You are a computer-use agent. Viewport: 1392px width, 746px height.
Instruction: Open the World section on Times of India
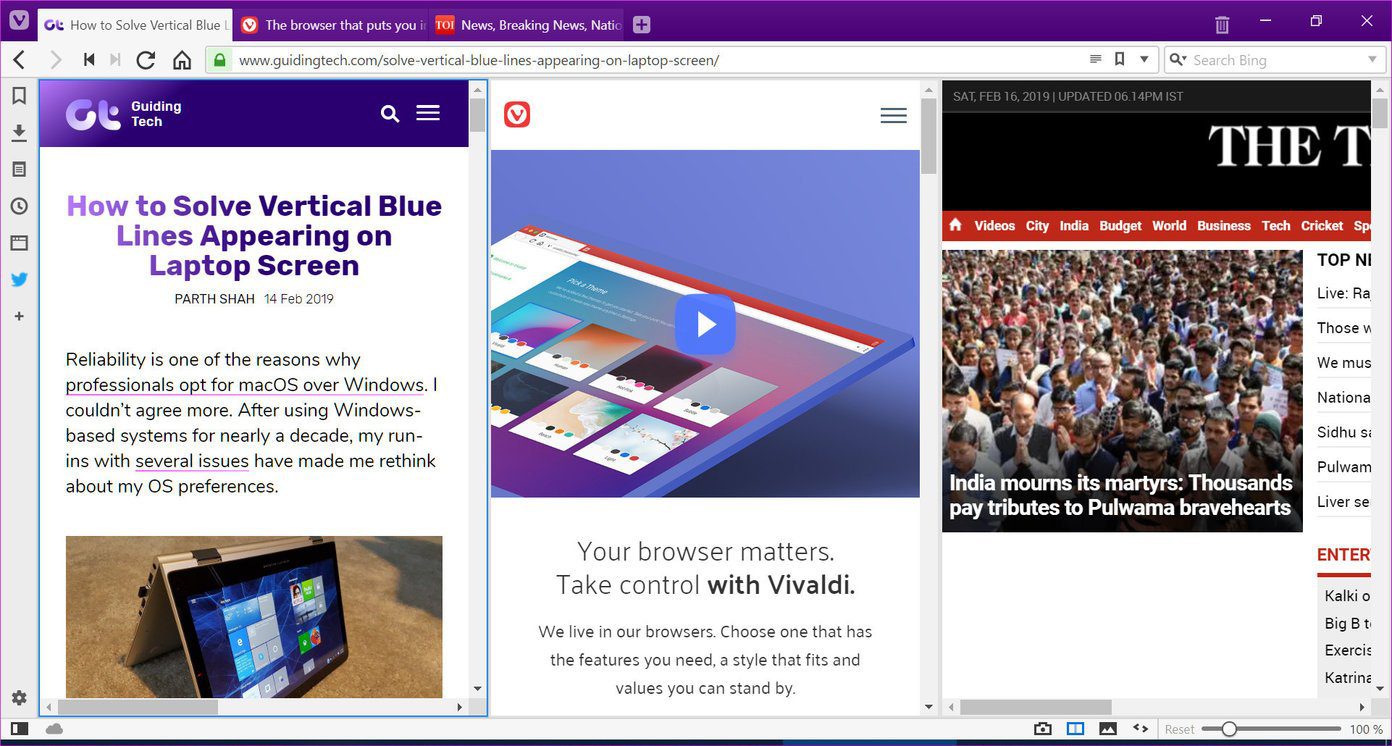pos(1169,225)
